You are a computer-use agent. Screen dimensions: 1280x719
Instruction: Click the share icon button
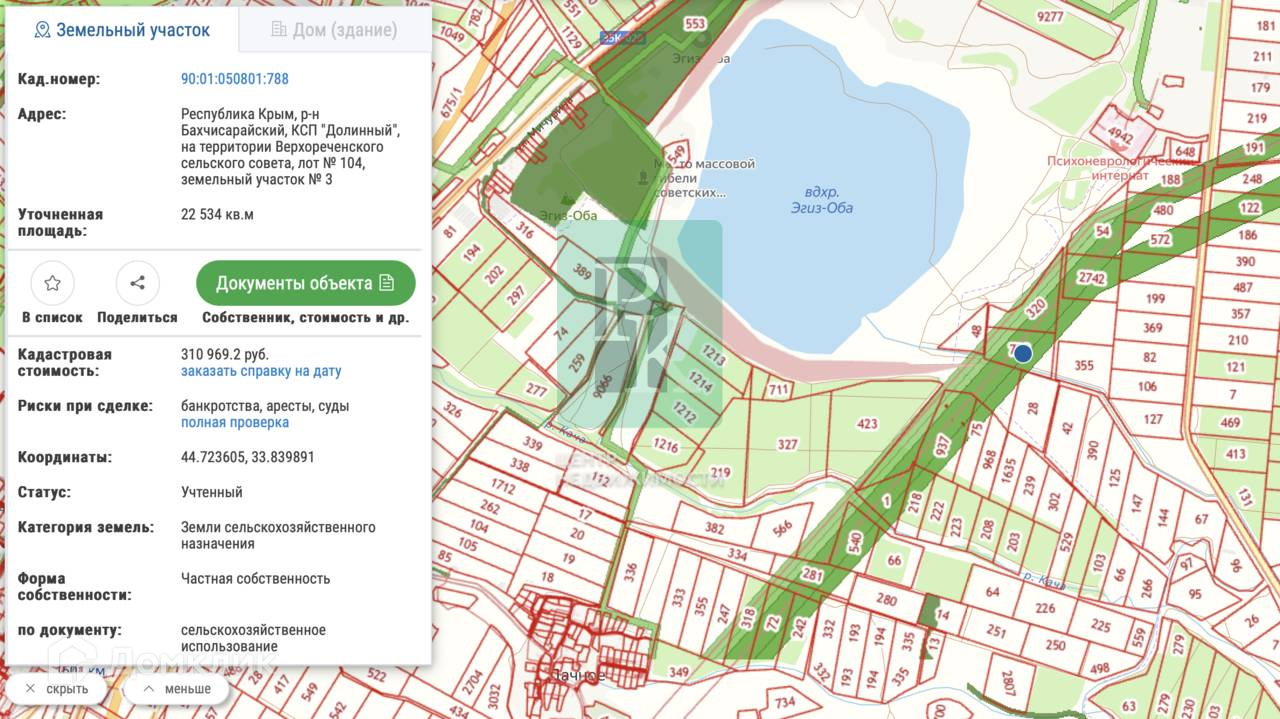(x=138, y=283)
